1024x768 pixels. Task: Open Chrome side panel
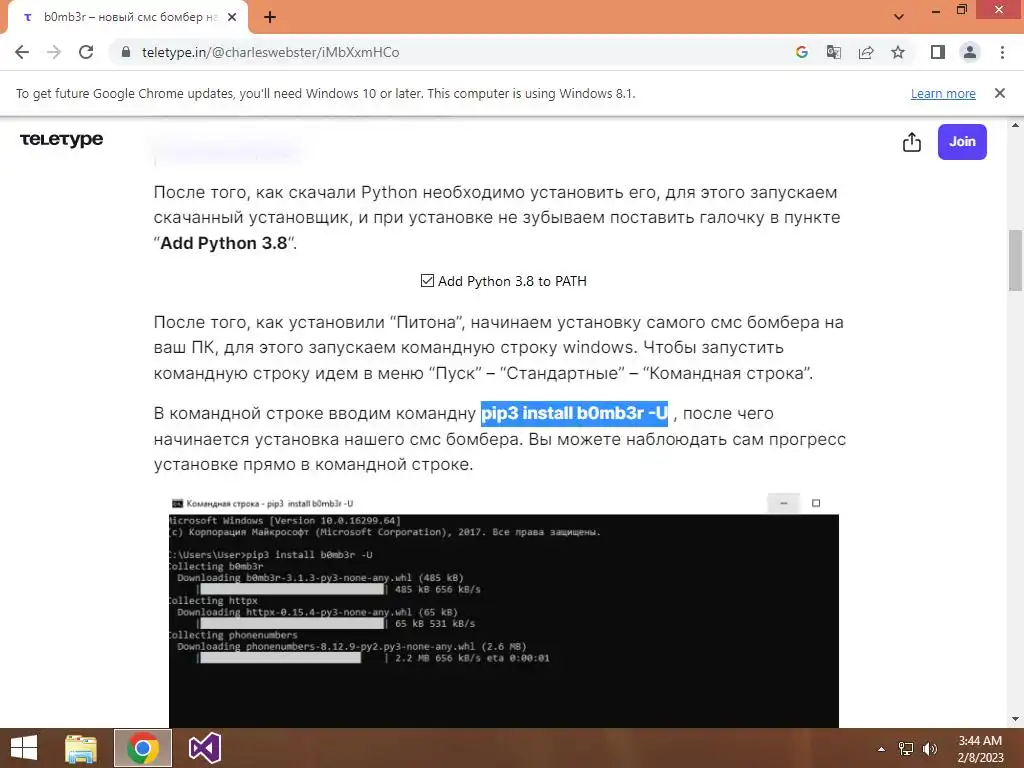tap(938, 52)
